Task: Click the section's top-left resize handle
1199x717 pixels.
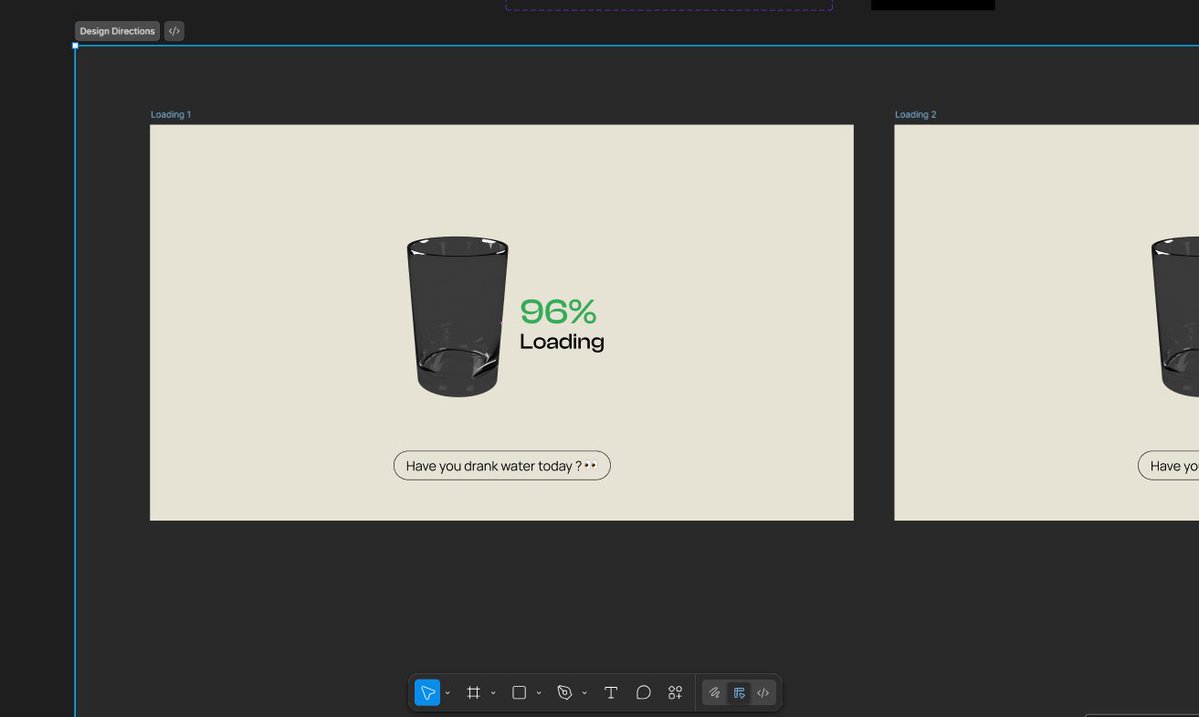Action: (x=75, y=46)
